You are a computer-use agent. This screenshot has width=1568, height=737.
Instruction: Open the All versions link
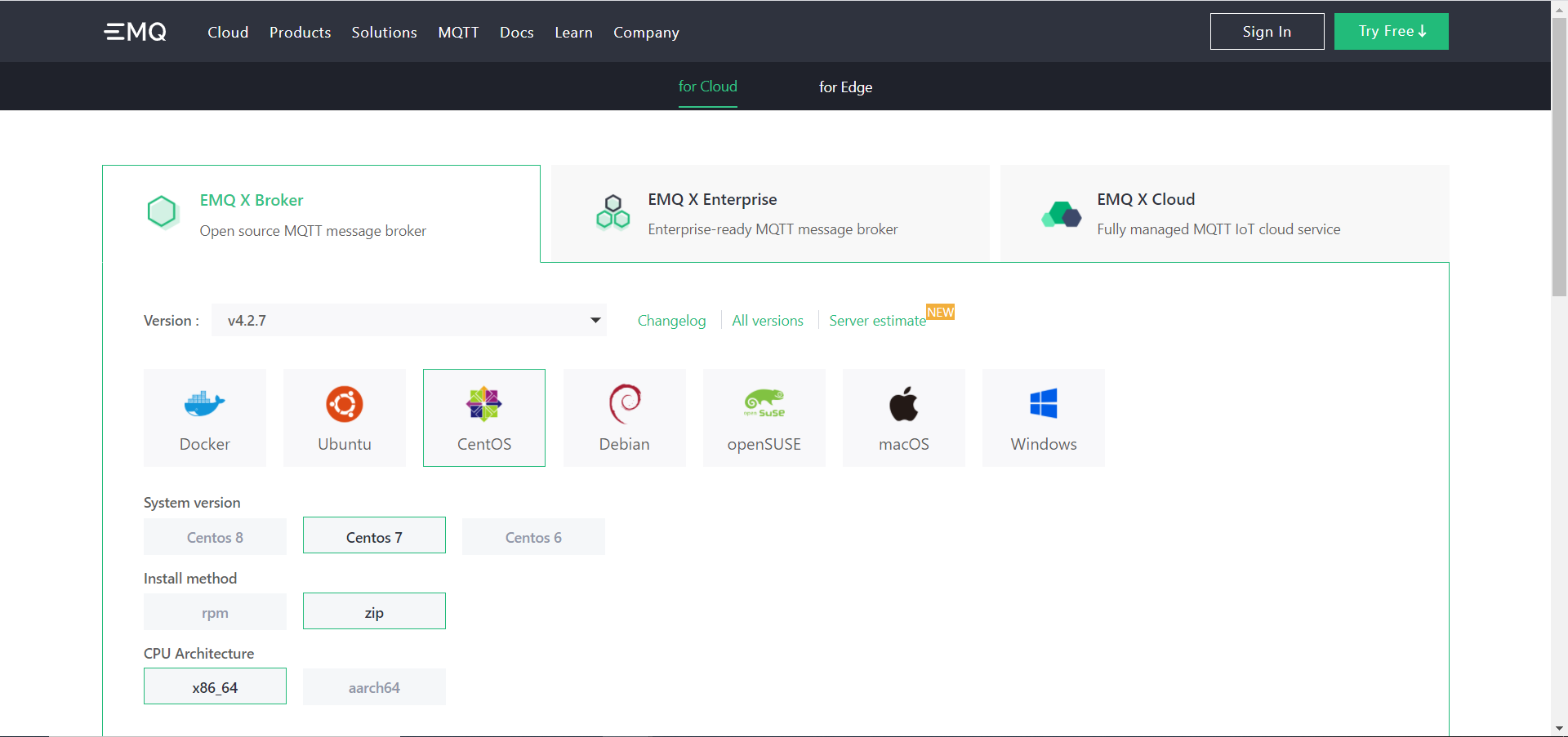(x=768, y=321)
